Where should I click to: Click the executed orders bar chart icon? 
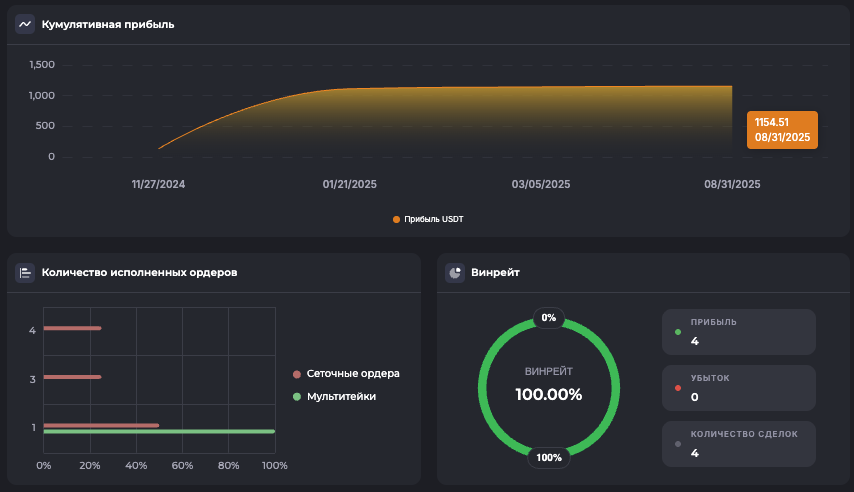tap(25, 272)
